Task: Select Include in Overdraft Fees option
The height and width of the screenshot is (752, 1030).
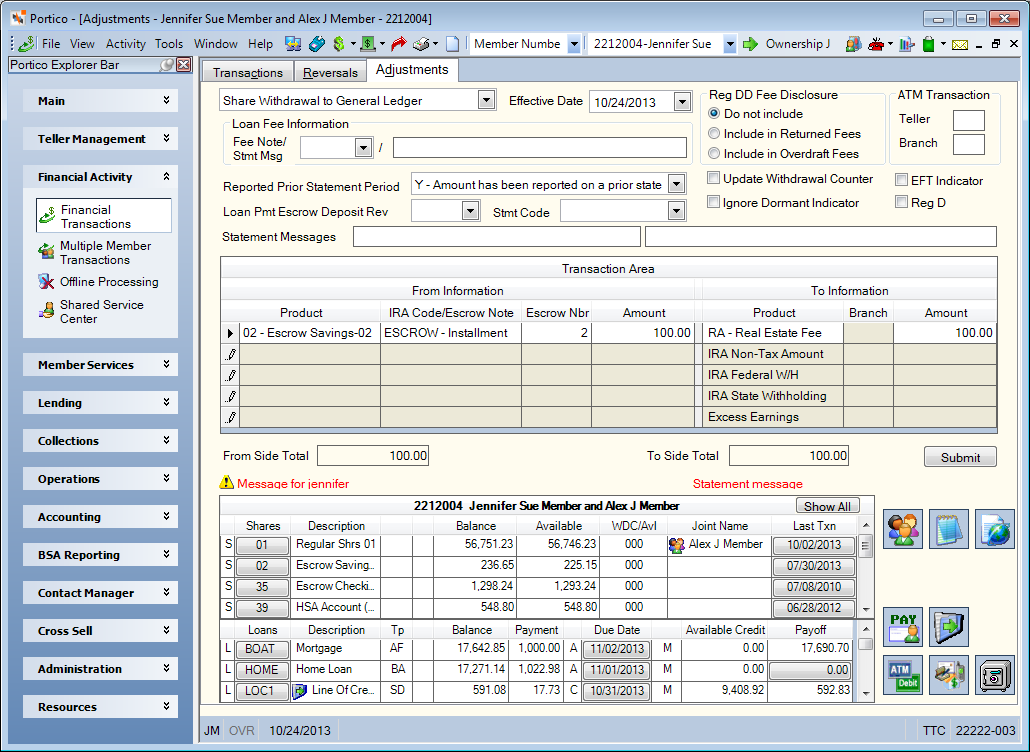Action: click(x=714, y=154)
